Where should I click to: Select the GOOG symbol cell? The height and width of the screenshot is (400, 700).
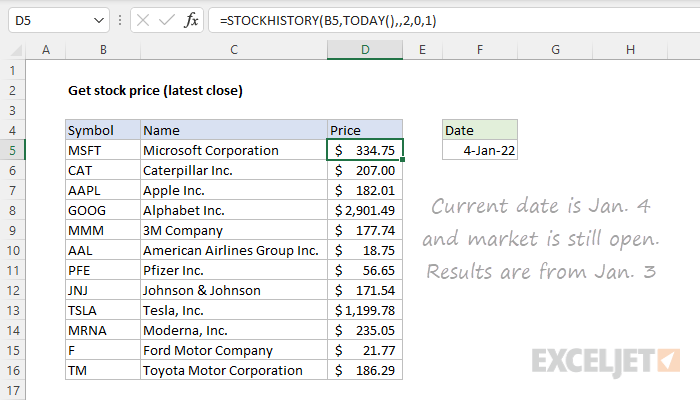103,210
